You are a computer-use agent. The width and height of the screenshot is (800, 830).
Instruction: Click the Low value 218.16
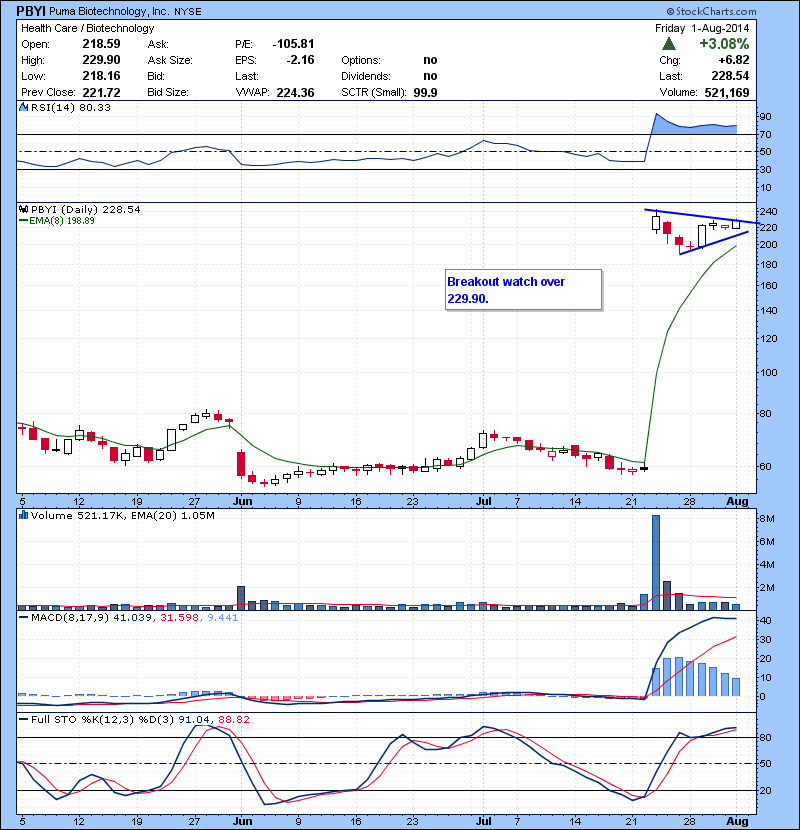[x=101, y=76]
